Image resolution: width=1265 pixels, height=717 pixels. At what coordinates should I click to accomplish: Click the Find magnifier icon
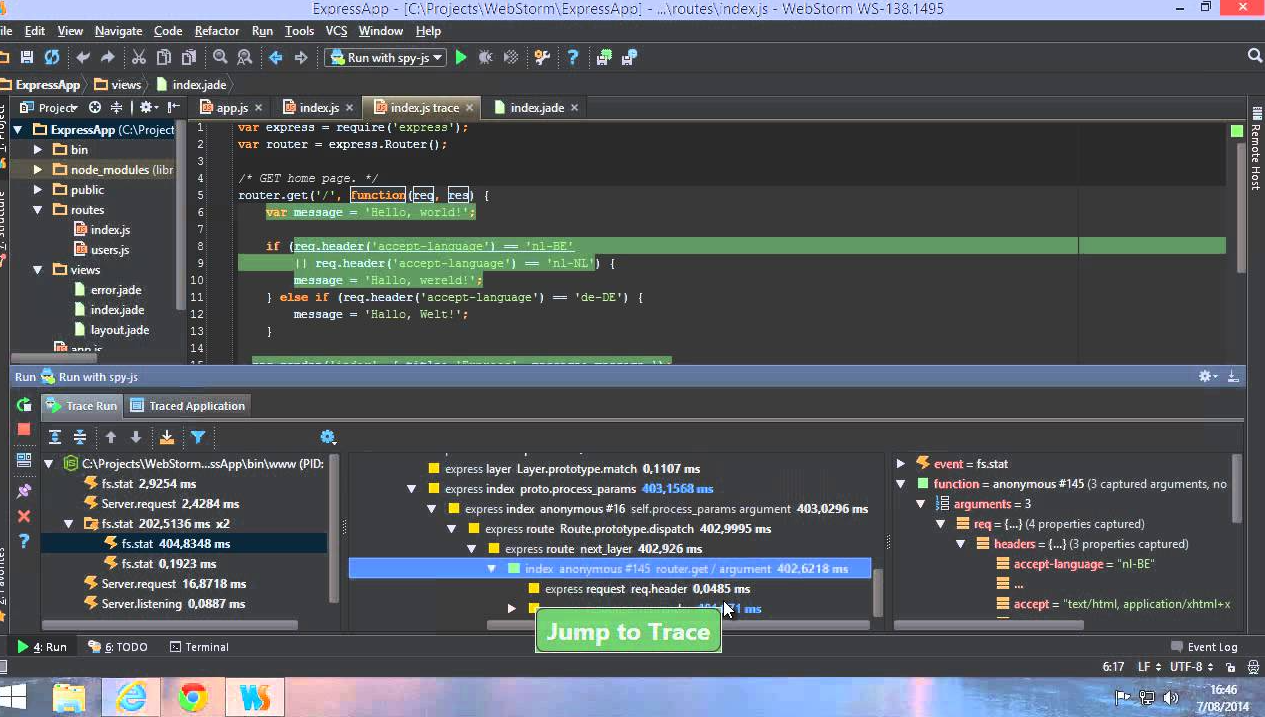(x=220, y=58)
